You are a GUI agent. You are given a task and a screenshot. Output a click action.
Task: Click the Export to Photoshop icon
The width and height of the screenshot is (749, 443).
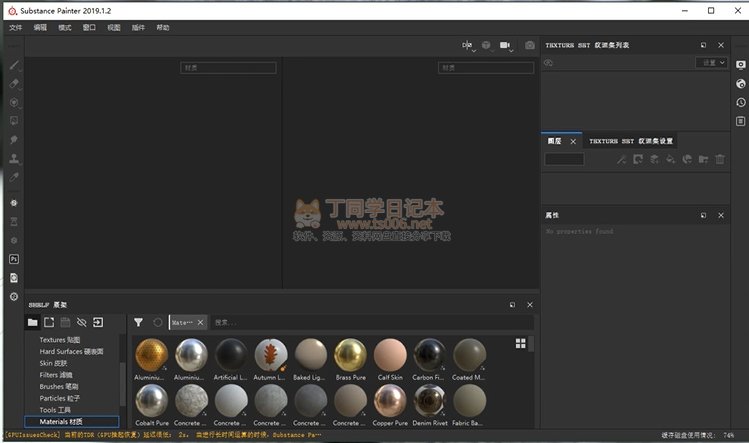pos(14,259)
